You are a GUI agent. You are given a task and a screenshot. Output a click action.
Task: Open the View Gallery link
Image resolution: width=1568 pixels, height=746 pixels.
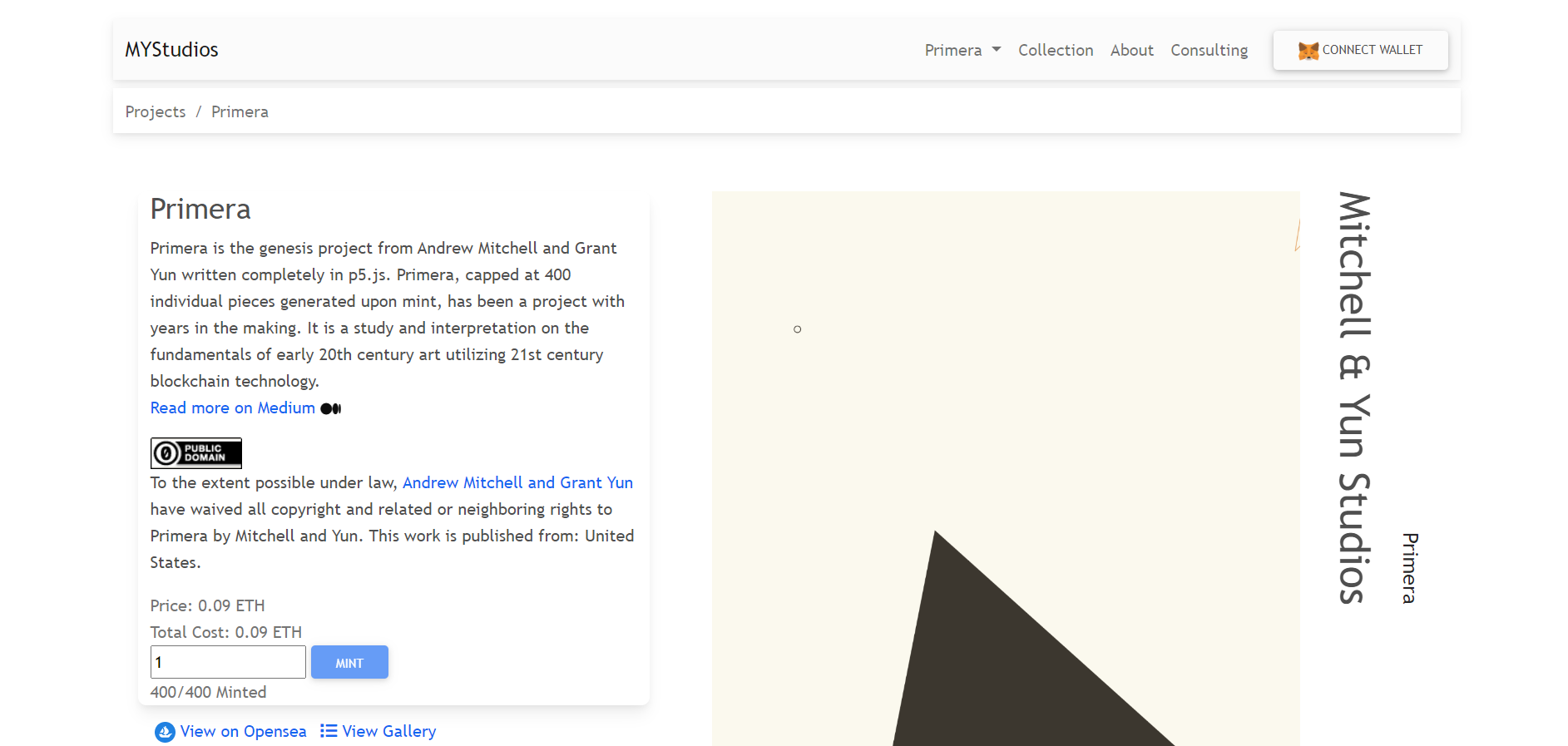tap(388, 731)
